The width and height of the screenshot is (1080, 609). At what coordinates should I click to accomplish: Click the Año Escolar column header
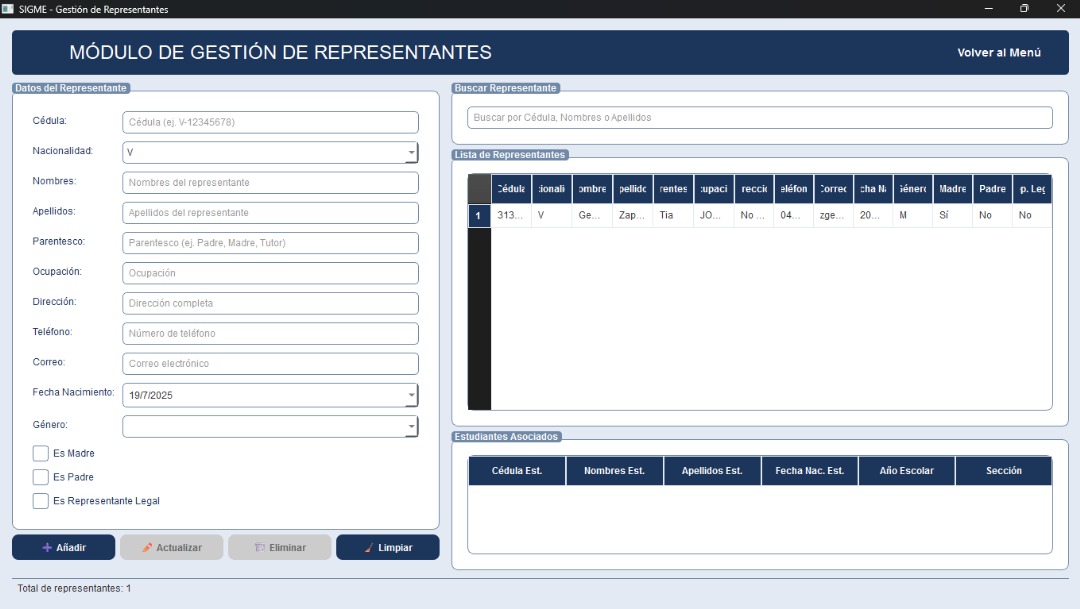tap(906, 471)
